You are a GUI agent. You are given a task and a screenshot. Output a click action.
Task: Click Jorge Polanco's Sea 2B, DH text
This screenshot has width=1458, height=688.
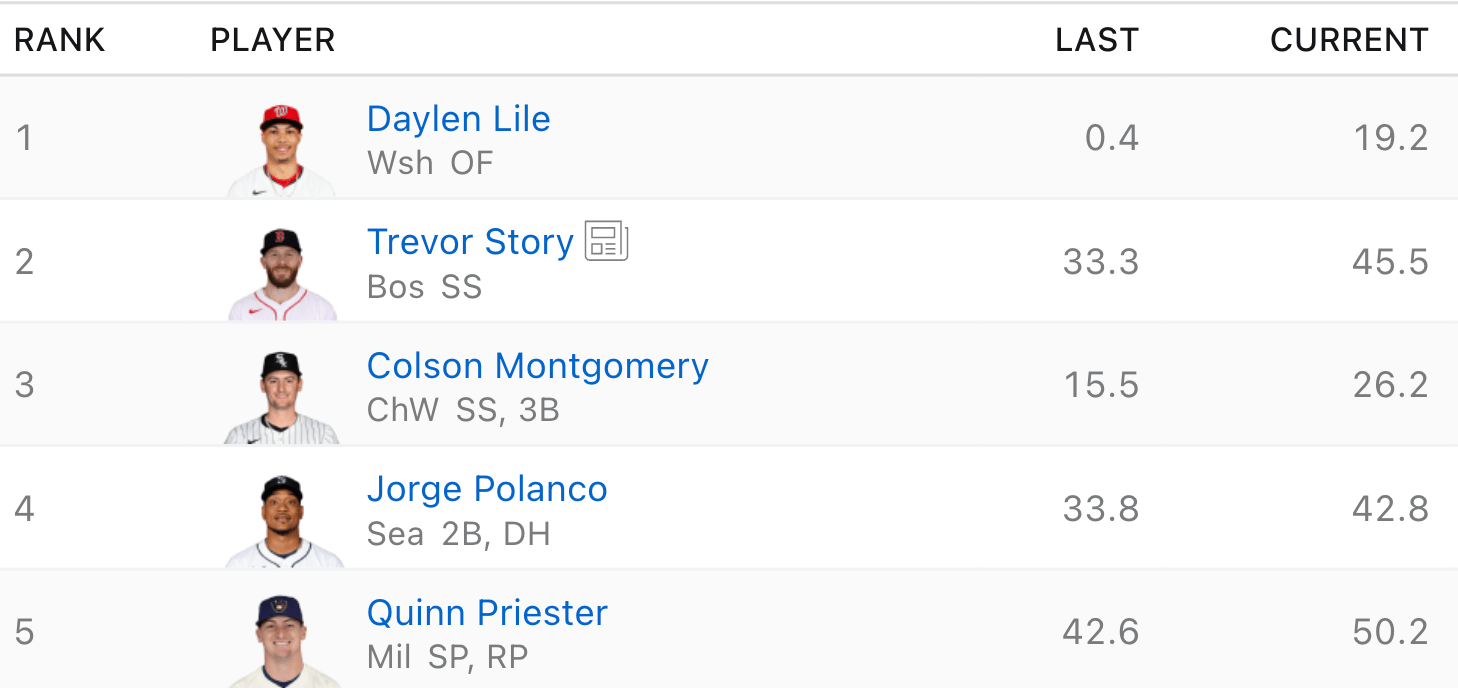pyautogui.click(x=458, y=534)
